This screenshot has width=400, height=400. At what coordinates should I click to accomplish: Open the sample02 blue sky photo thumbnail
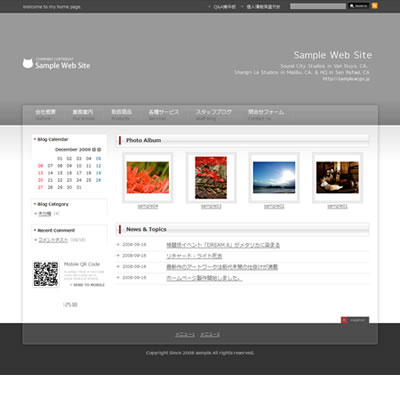(274, 177)
